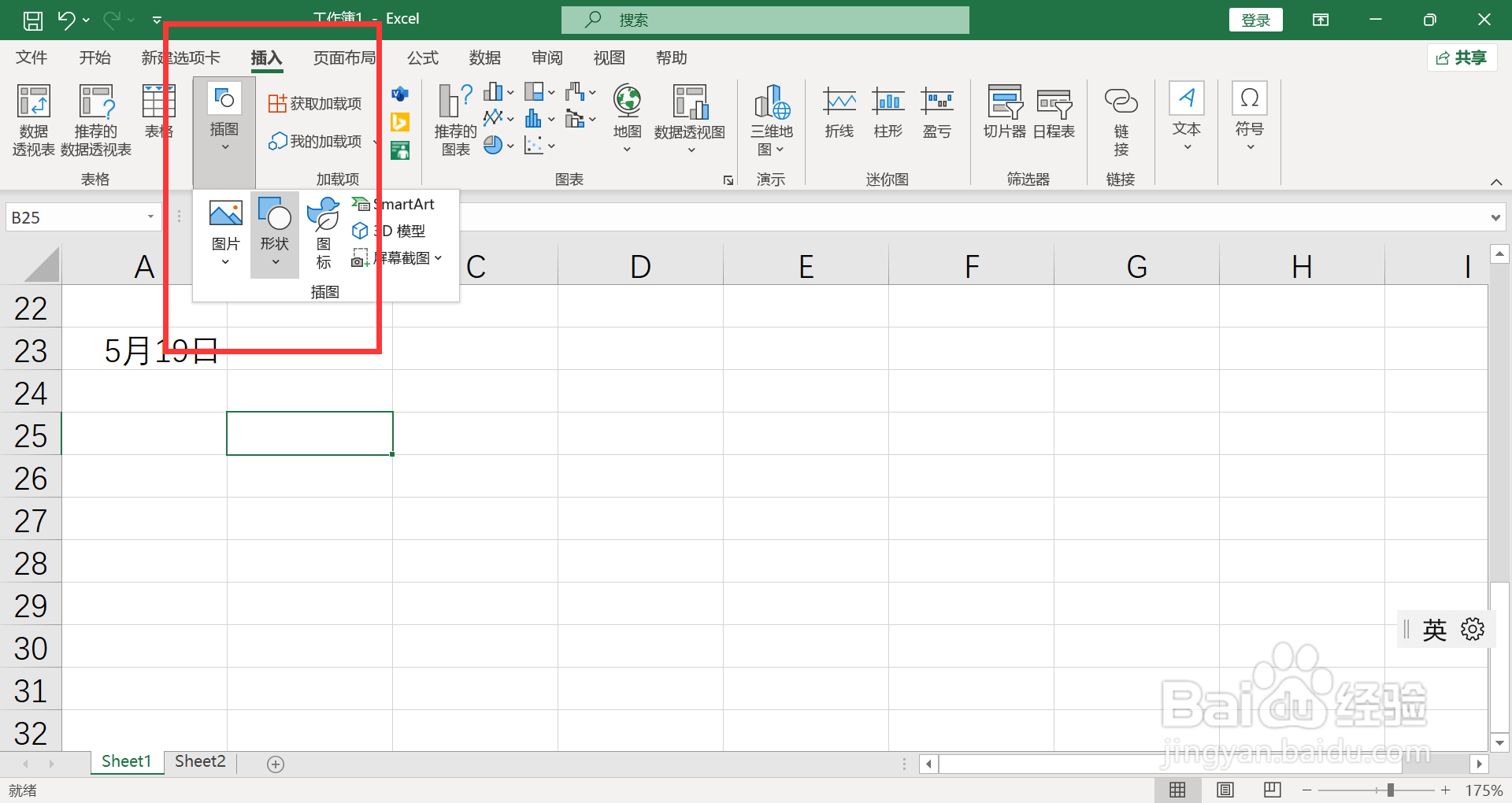Click the Sign in (登录) button
The height and width of the screenshot is (803, 1512).
pyautogui.click(x=1256, y=20)
